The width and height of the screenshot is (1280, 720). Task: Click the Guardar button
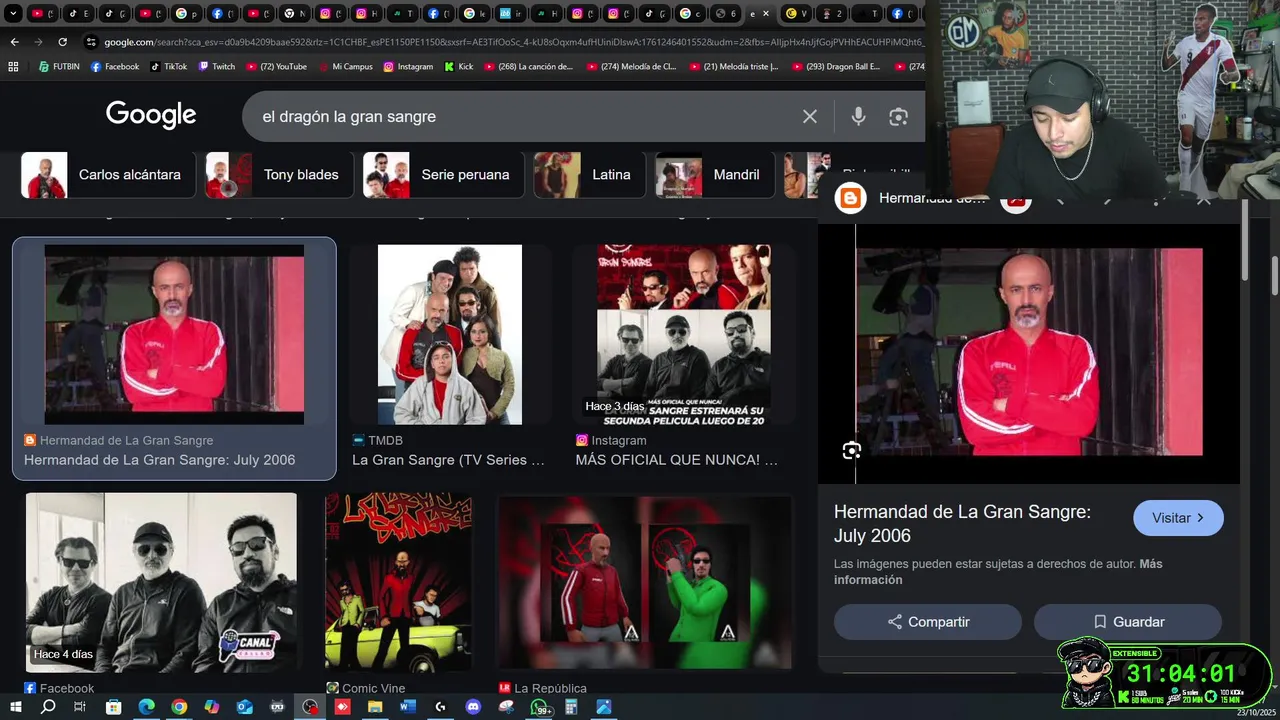1128,622
